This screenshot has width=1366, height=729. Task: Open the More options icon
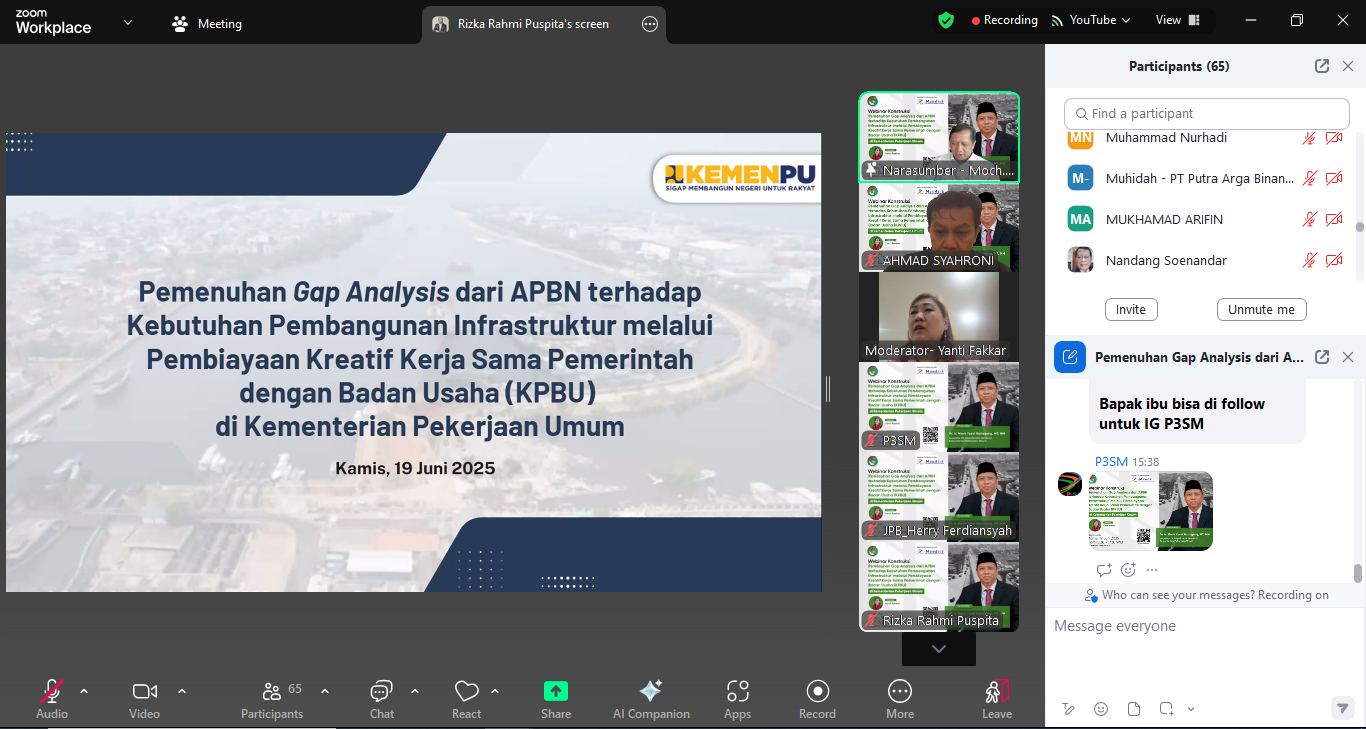tap(900, 691)
